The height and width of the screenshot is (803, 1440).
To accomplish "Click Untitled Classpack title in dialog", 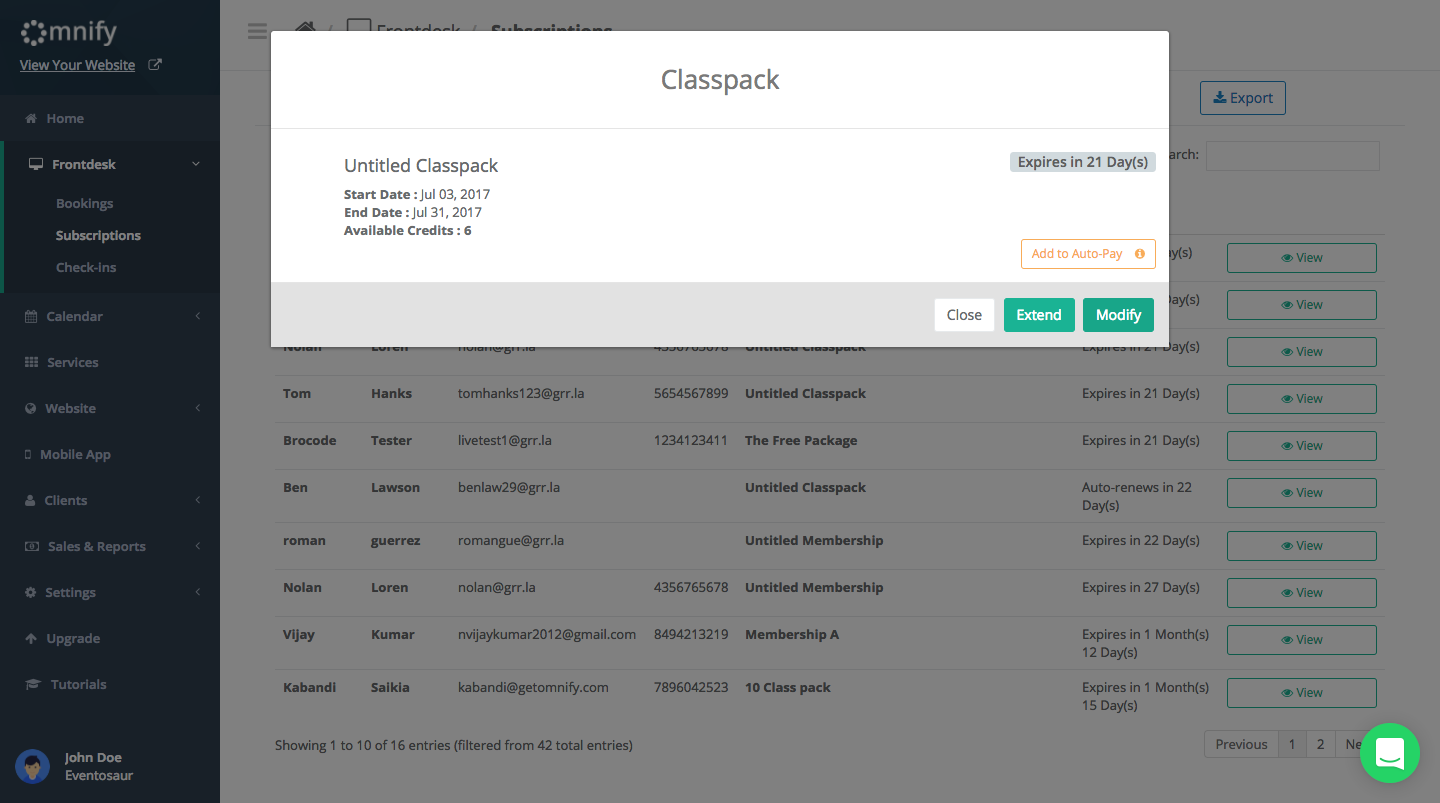I will click(x=421, y=165).
